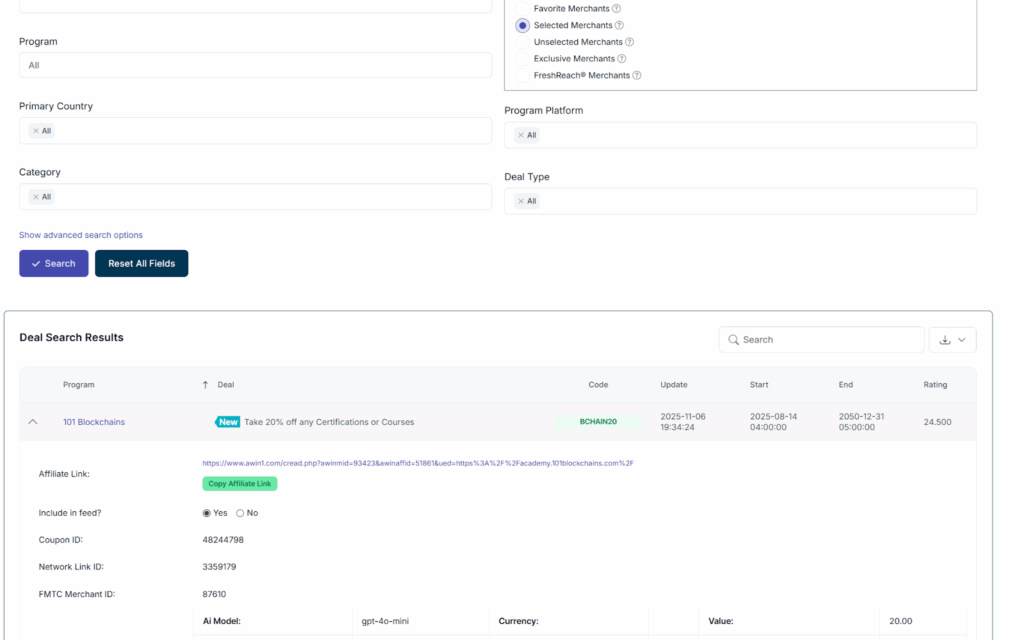Sort results by the Deal column header

pyautogui.click(x=225, y=385)
